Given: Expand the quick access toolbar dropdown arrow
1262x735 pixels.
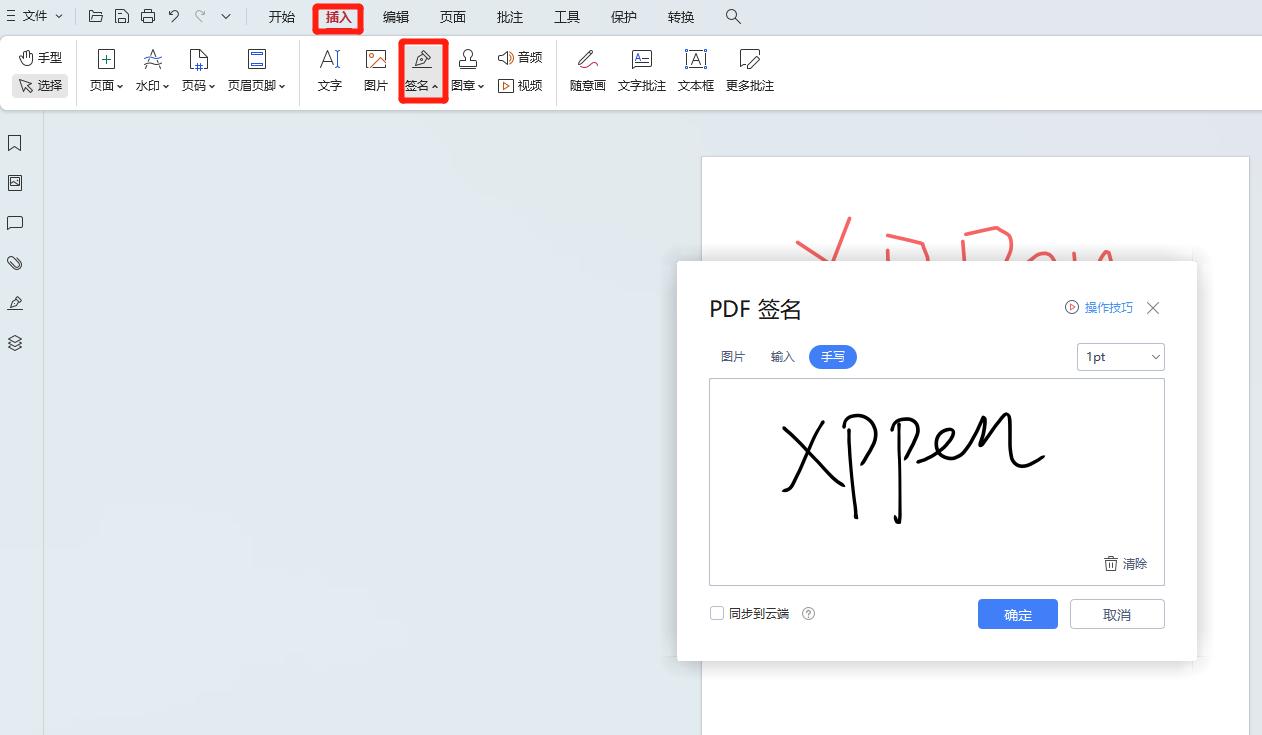Looking at the screenshot, I should (x=226, y=17).
